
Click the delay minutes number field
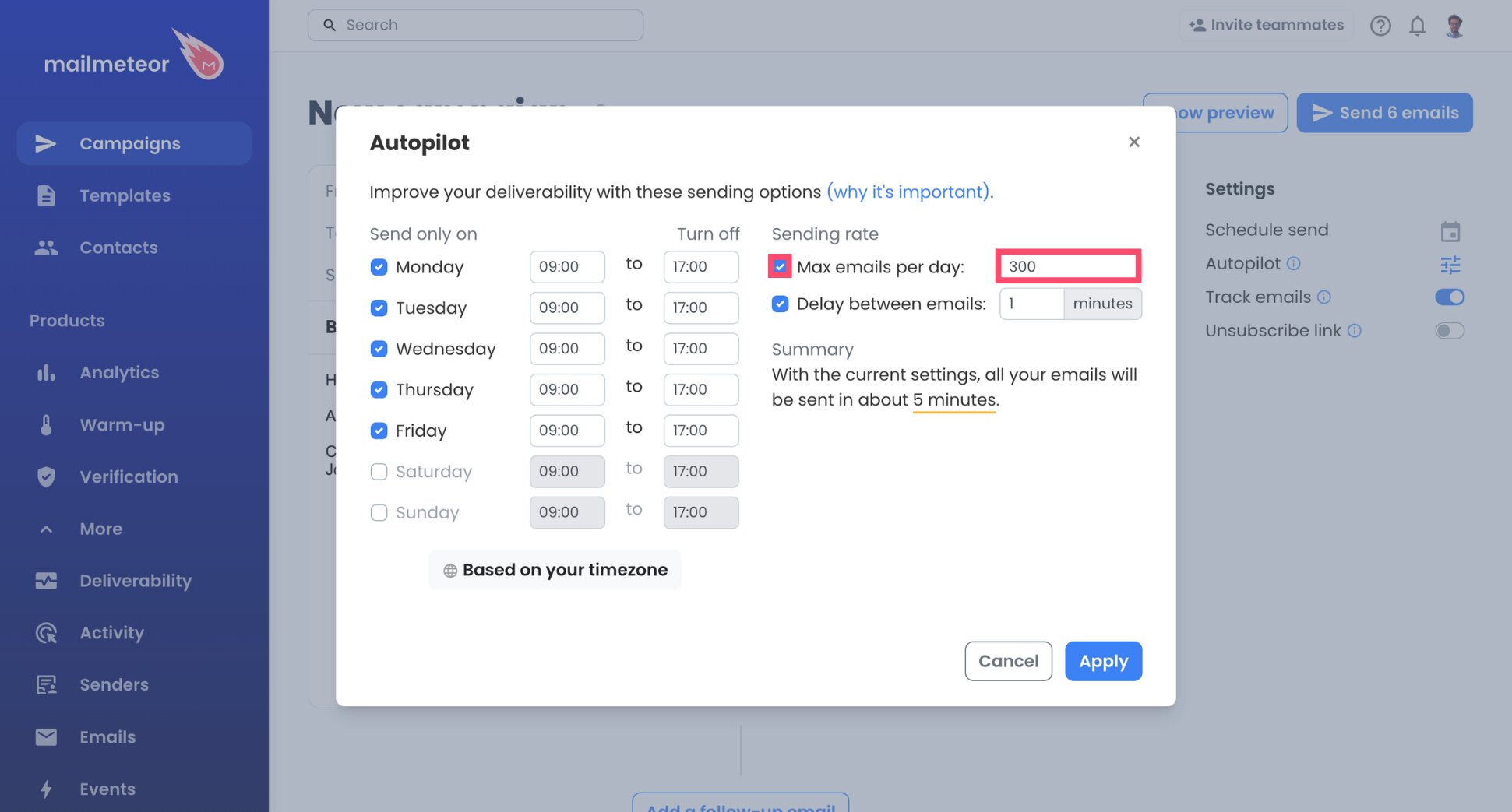point(1031,304)
